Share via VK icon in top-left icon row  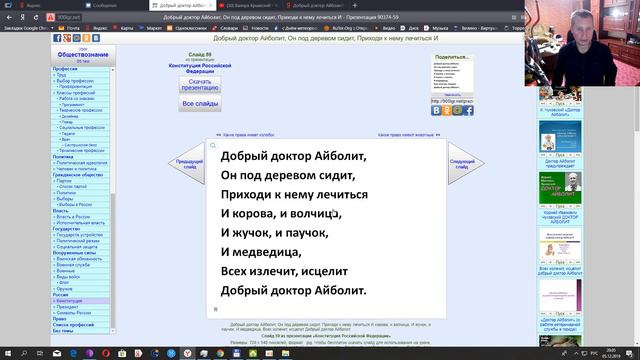[96, 38]
